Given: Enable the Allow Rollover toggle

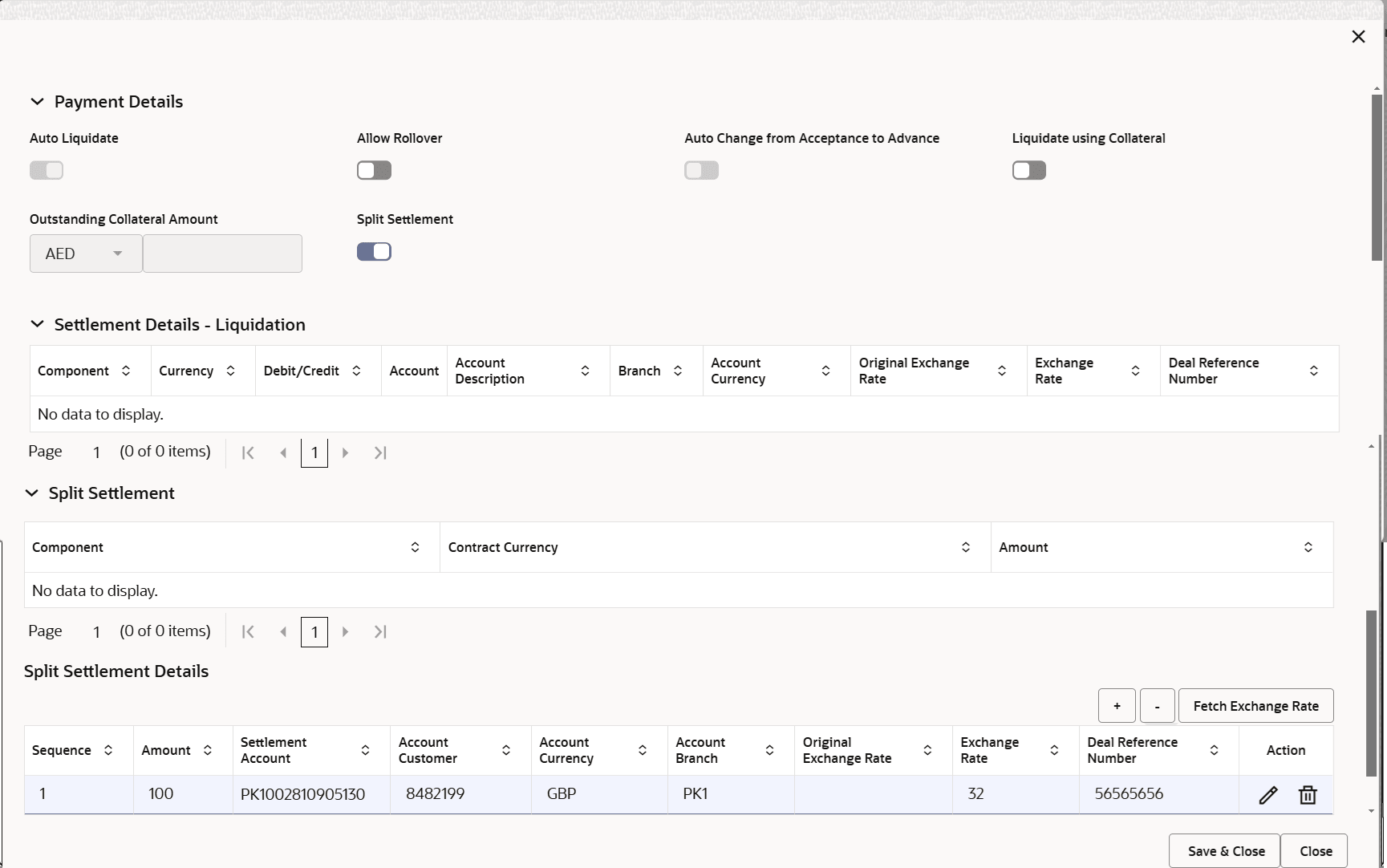Looking at the screenshot, I should (374, 170).
